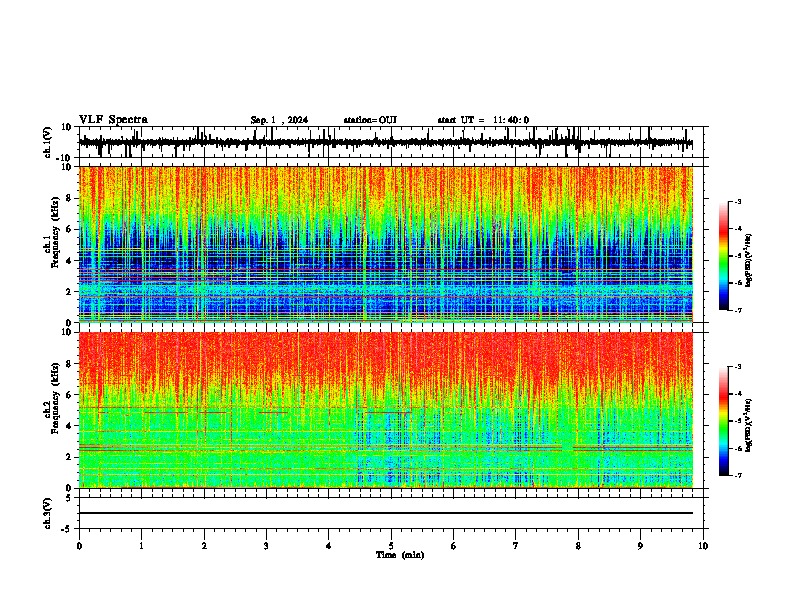Screen dimensions: 792x612
Task: Click the ch.1 colorbar label '-3'
Action: (737, 201)
